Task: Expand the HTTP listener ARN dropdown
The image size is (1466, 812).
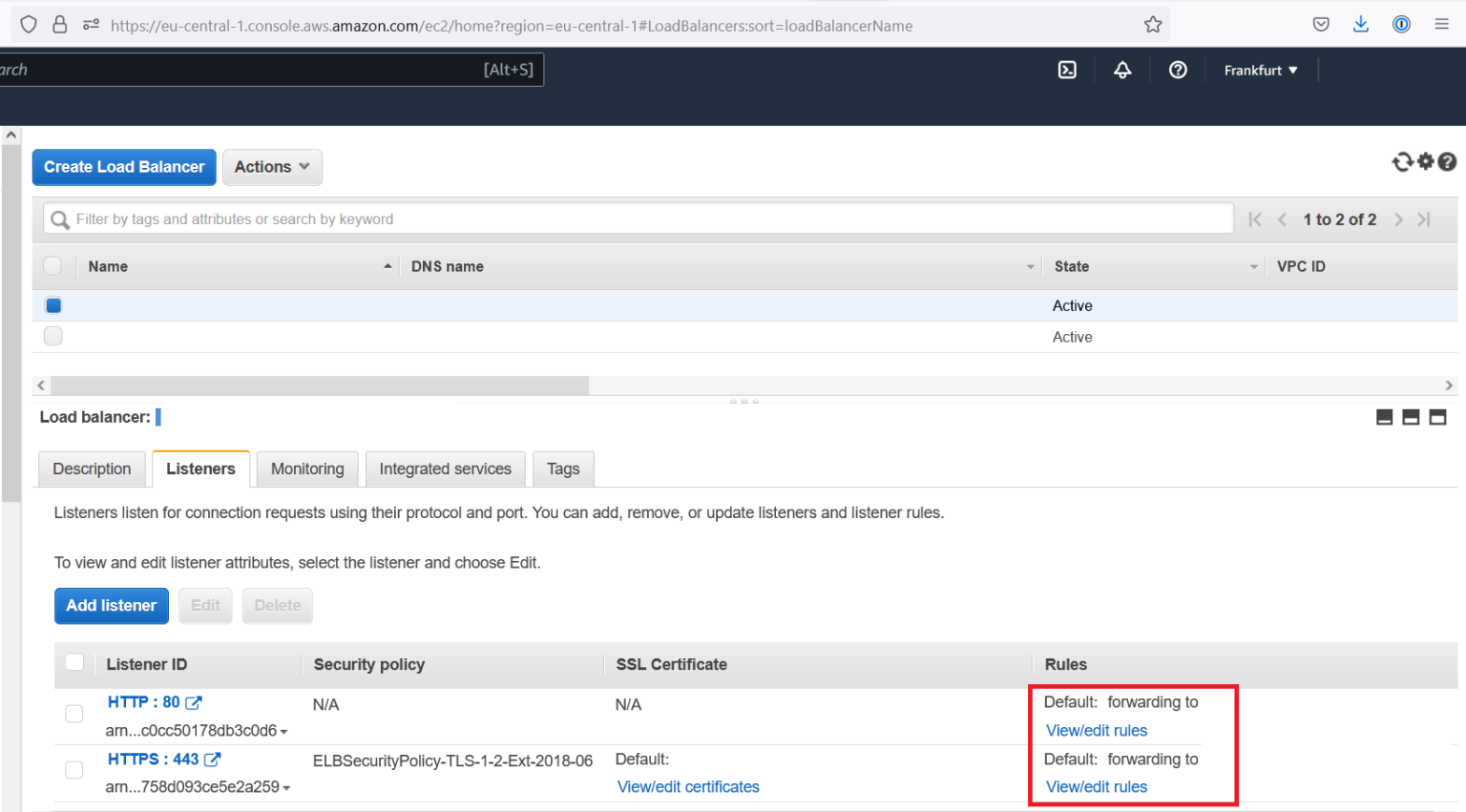Action: pyautogui.click(x=285, y=731)
